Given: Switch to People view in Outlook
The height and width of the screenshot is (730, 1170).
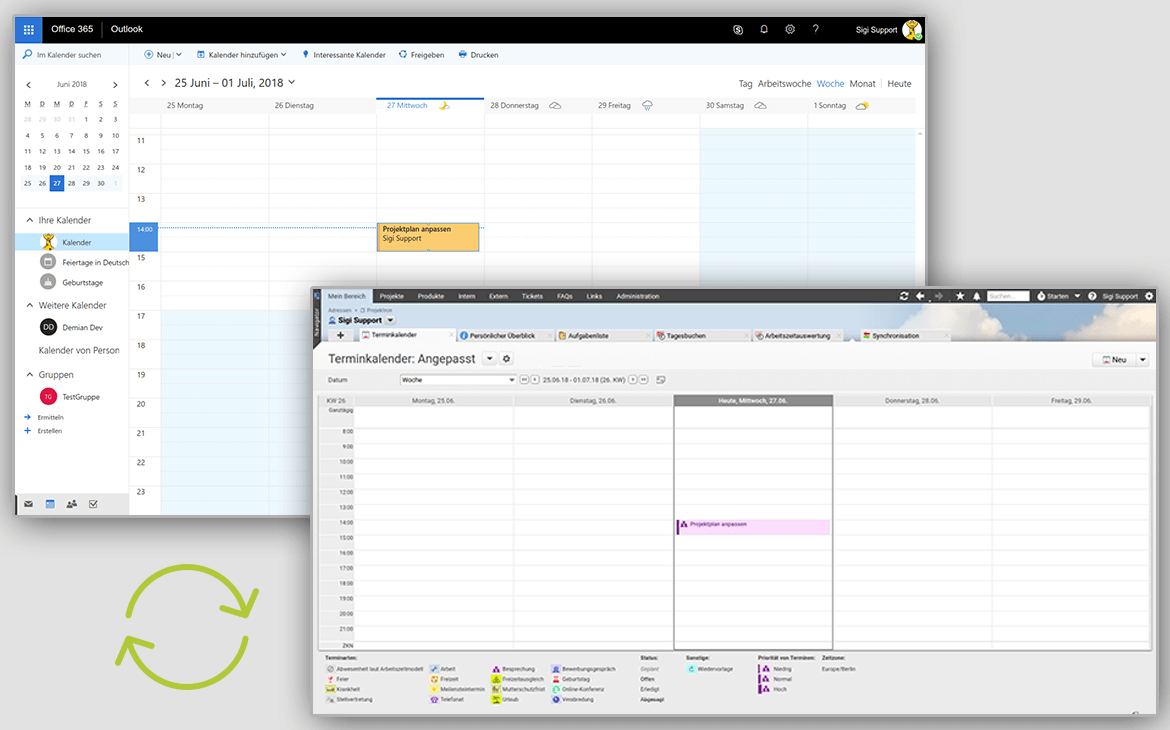Looking at the screenshot, I should tap(72, 504).
